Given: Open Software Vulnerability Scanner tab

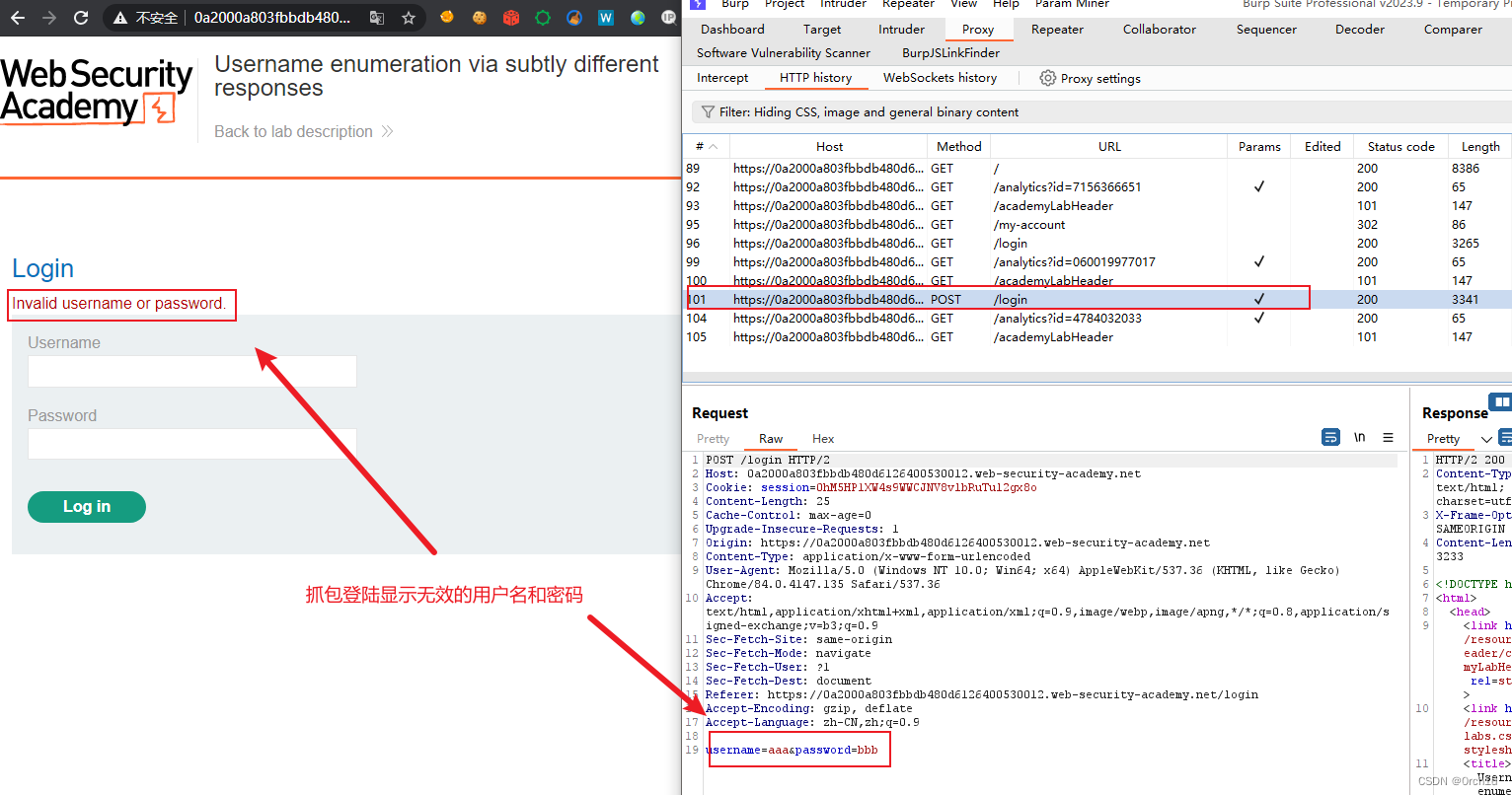Looking at the screenshot, I should pos(784,53).
